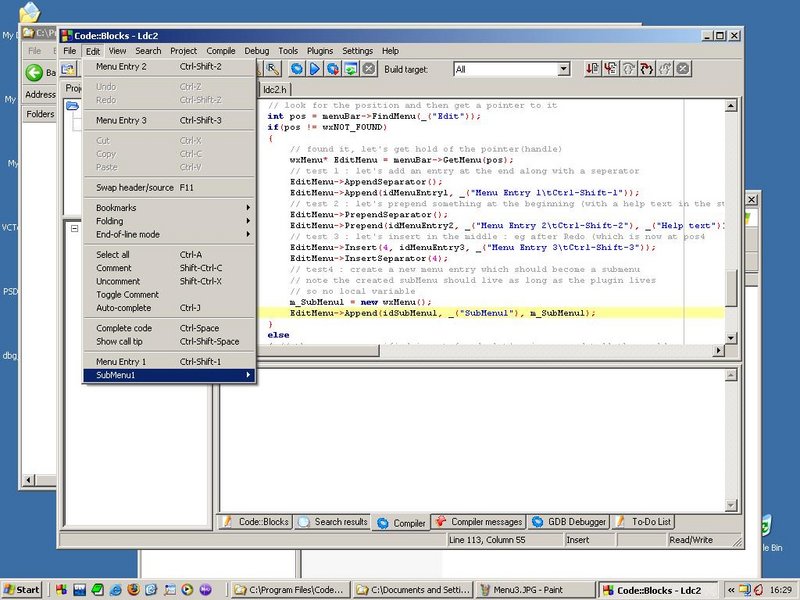Expand the Bookmarks submenu

[169, 208]
